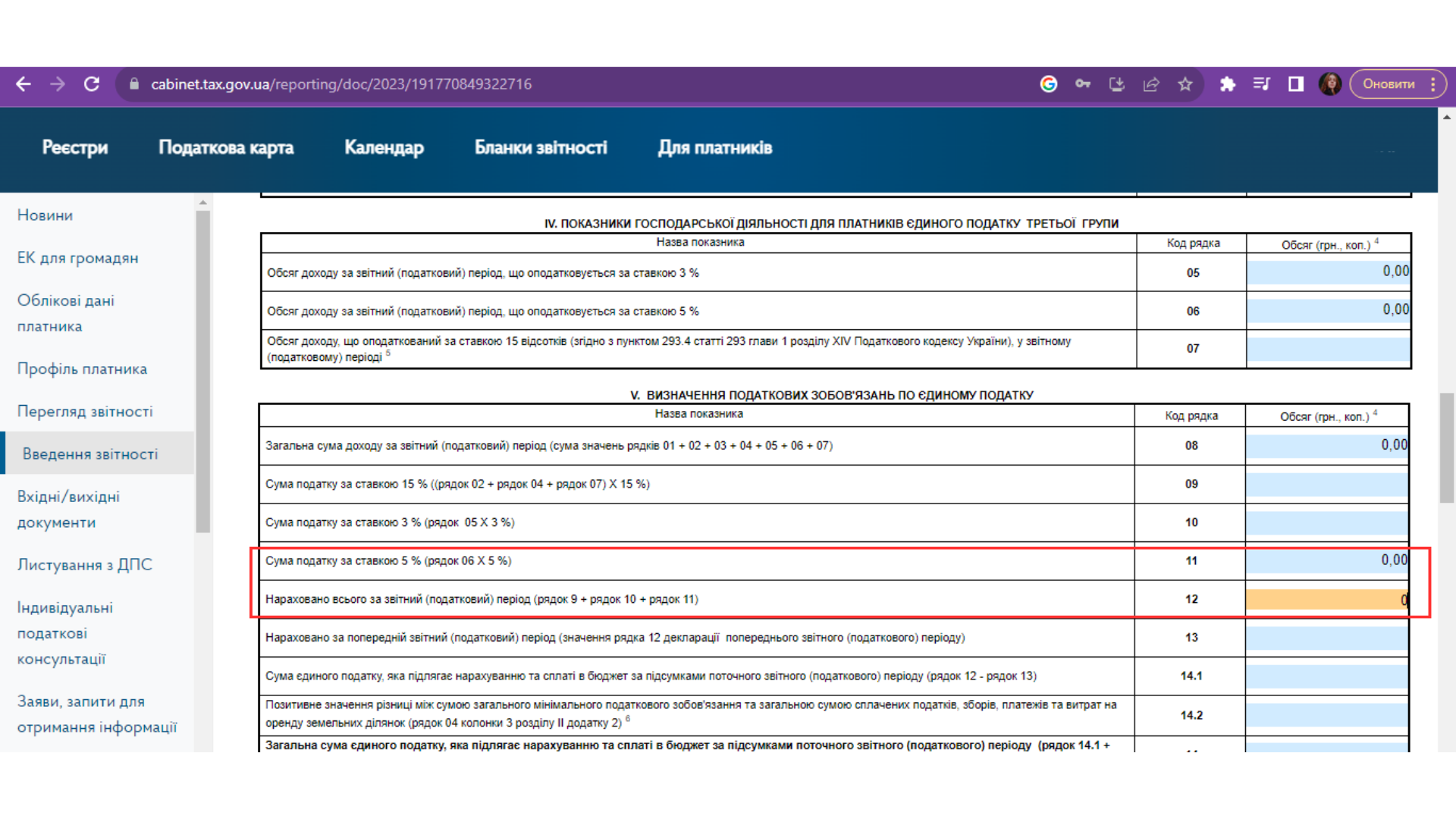Click the sidebar vertical scrollbar
1456x819 pixels.
(202, 372)
